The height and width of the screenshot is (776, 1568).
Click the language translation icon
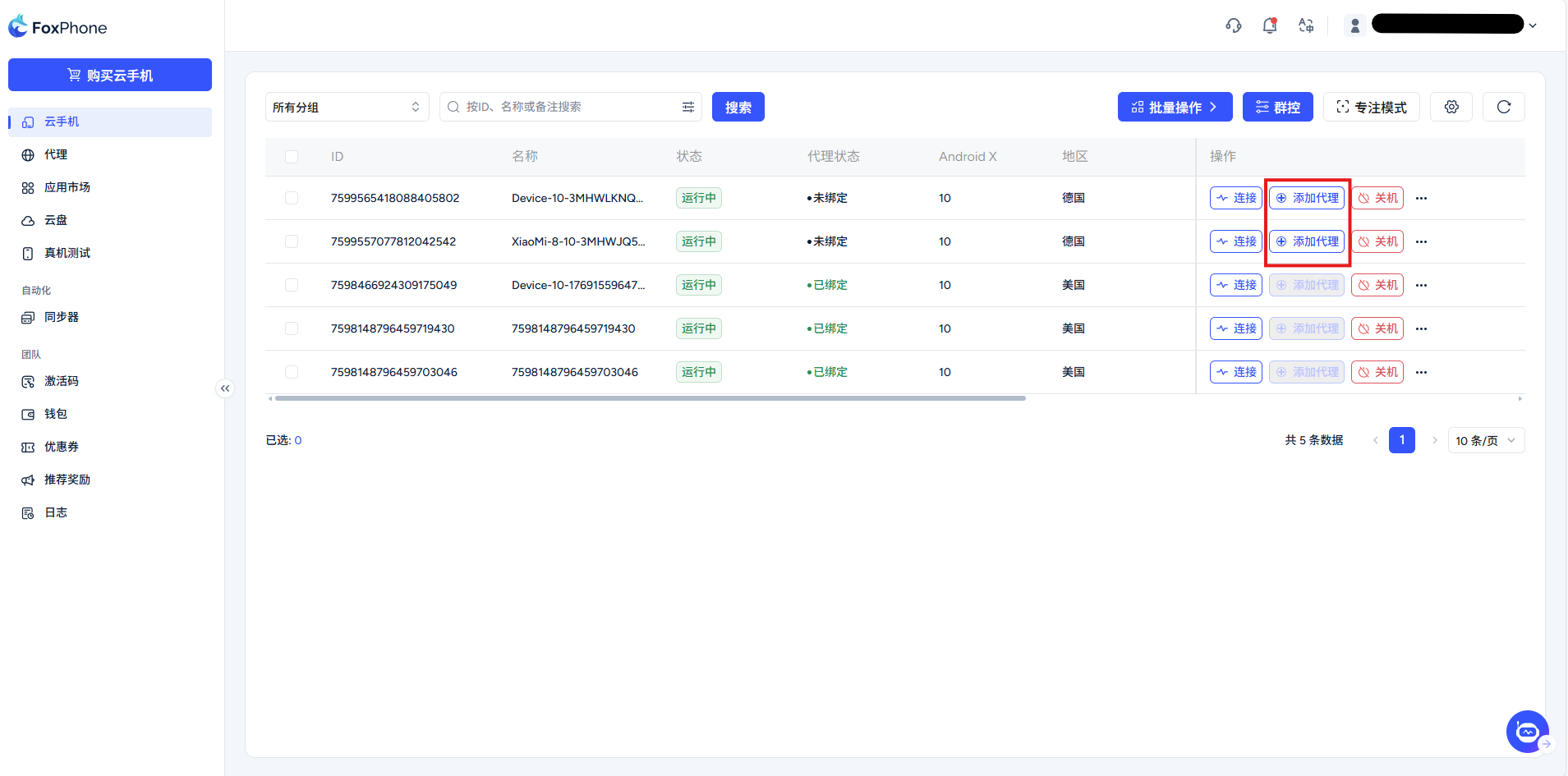(x=1306, y=25)
